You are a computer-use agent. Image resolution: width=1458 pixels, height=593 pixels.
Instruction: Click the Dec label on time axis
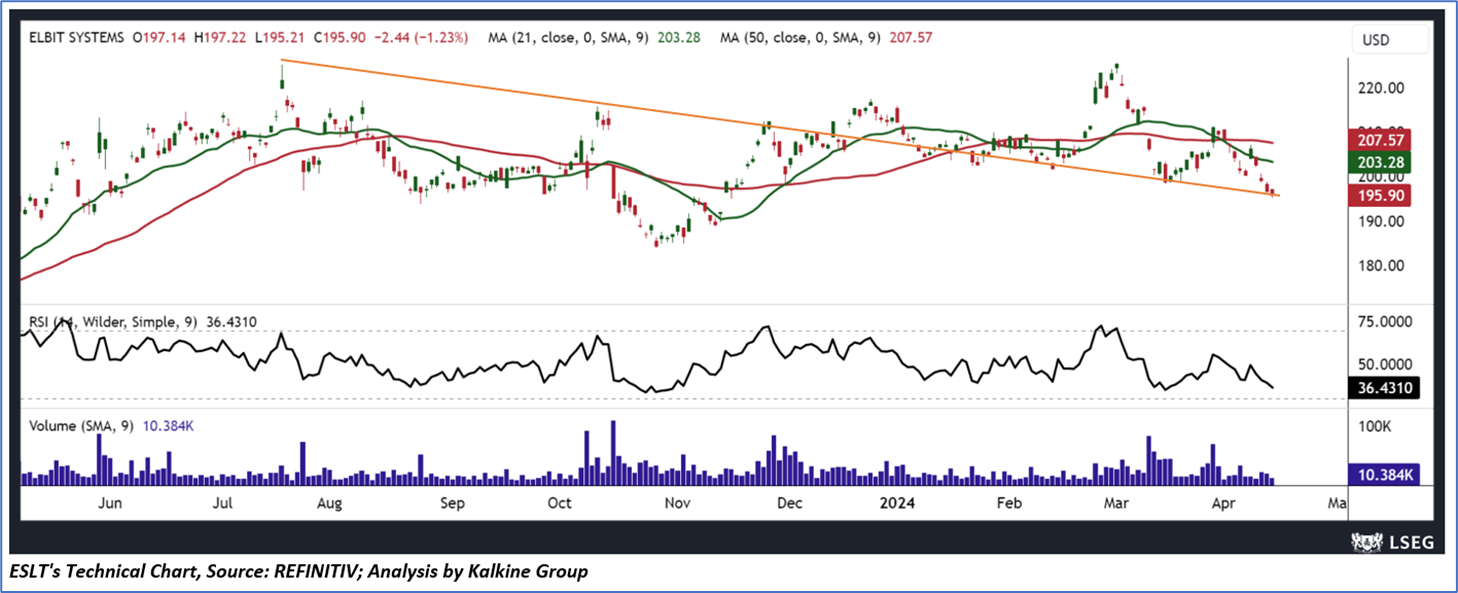click(790, 503)
